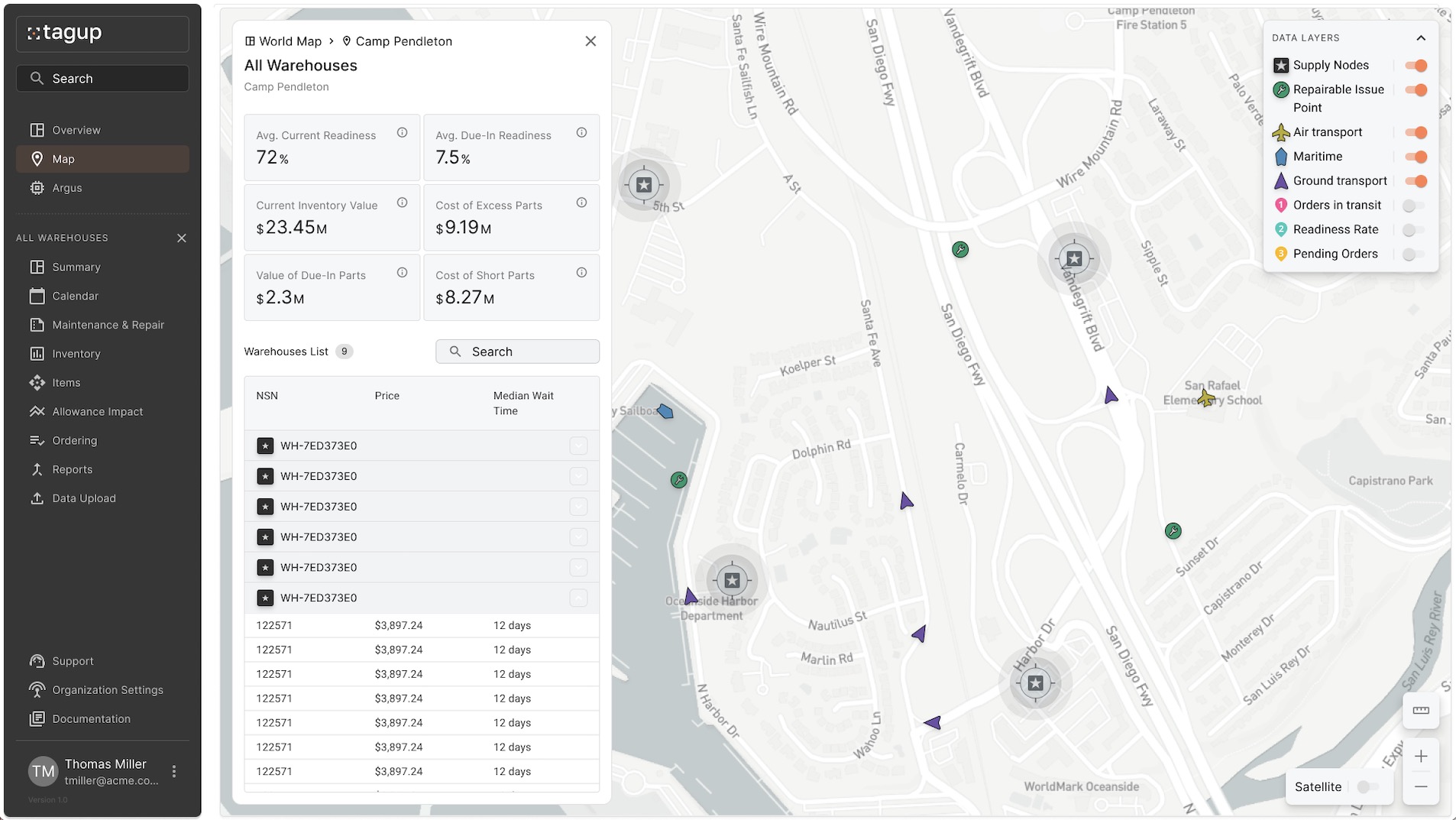Click the Warehouses List search field
Image resolution: width=1456 pixels, height=820 pixels.
(518, 352)
